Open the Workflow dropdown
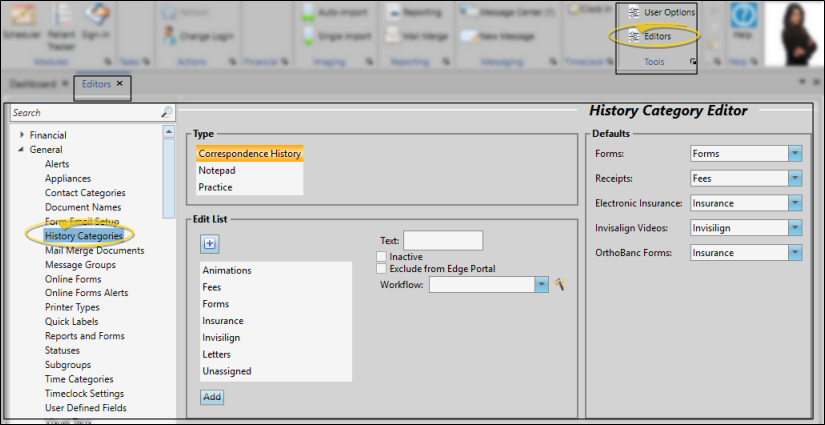The height and width of the screenshot is (425, 825). click(x=541, y=285)
